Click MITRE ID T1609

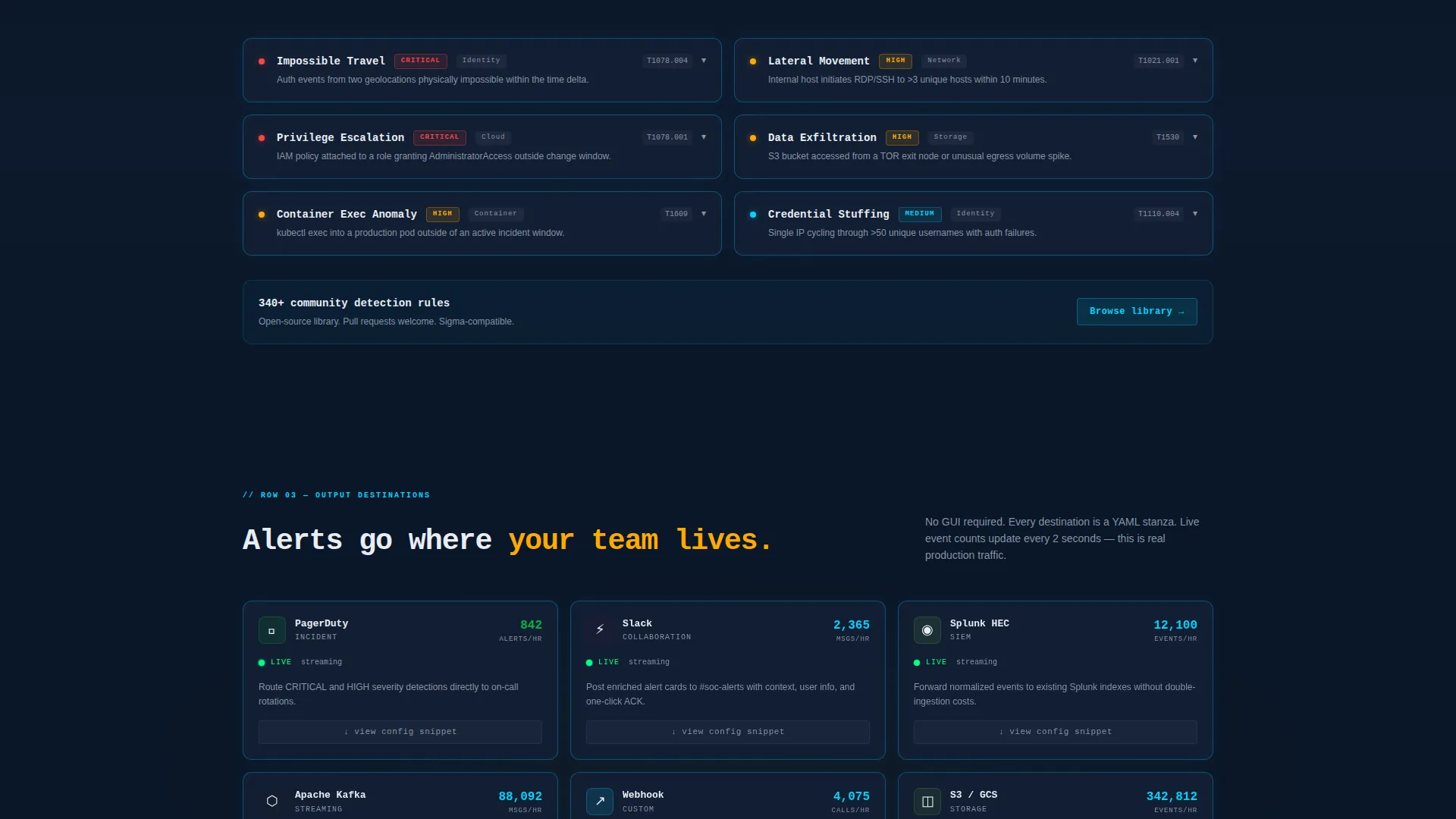[x=676, y=214]
